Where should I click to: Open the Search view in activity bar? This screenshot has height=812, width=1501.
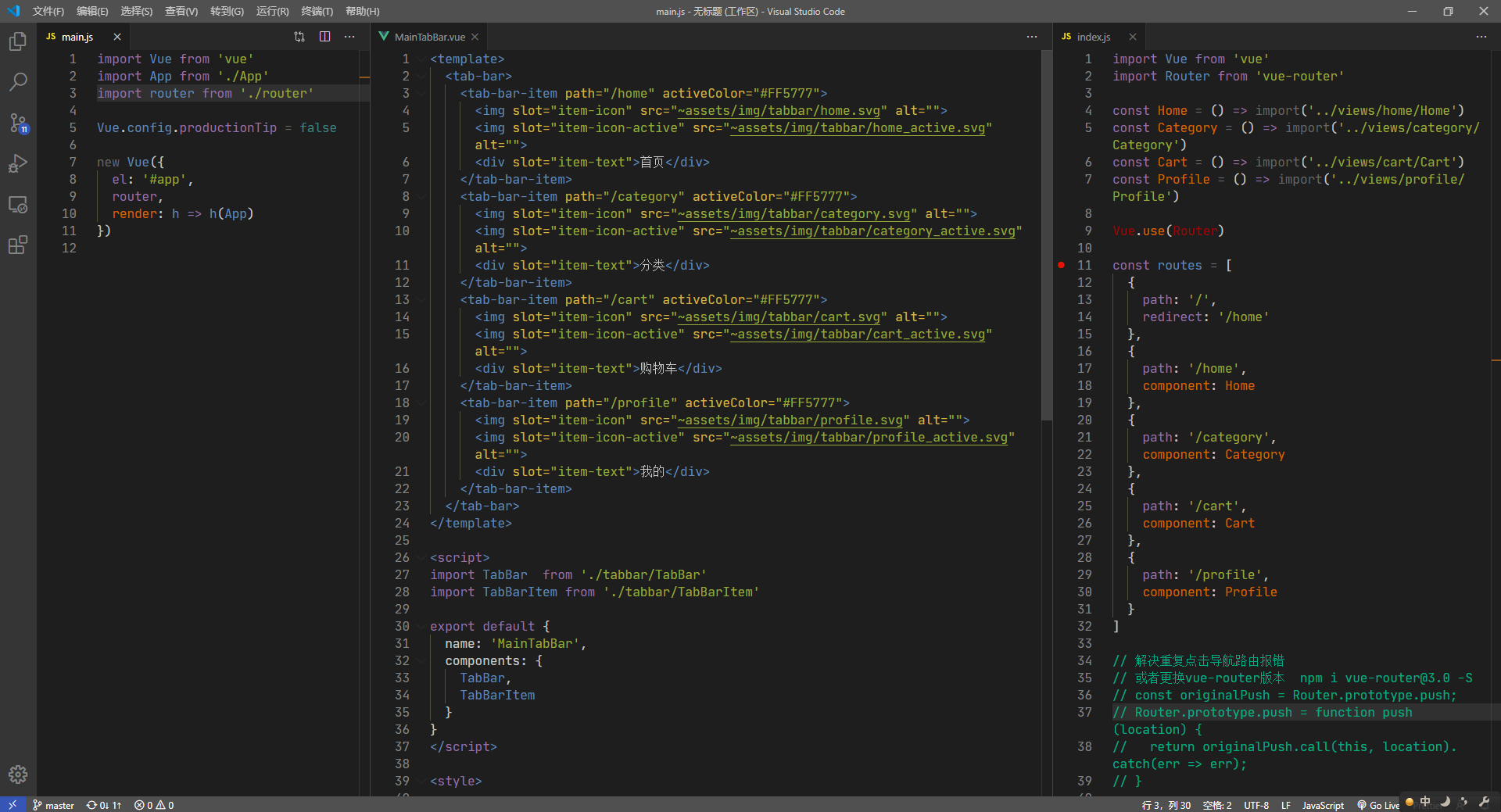coord(18,82)
